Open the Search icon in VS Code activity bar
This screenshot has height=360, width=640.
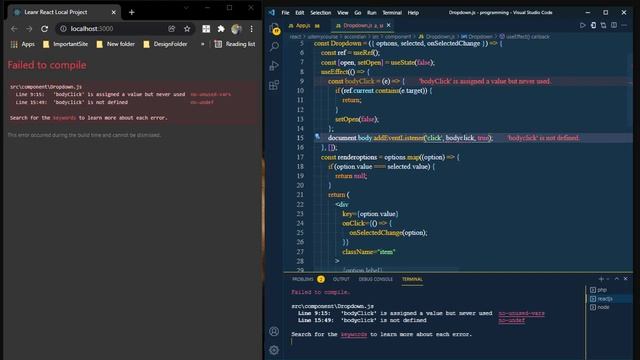click(x=274, y=47)
